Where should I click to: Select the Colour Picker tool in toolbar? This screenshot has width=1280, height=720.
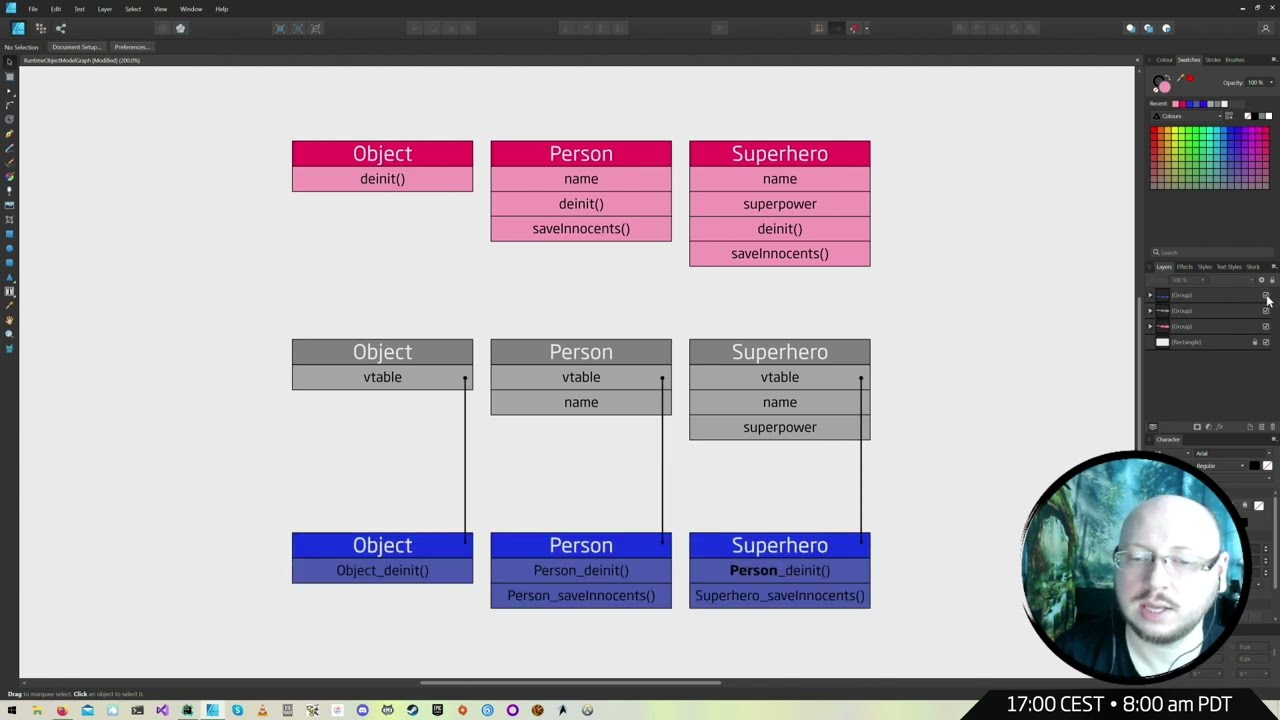(10, 306)
